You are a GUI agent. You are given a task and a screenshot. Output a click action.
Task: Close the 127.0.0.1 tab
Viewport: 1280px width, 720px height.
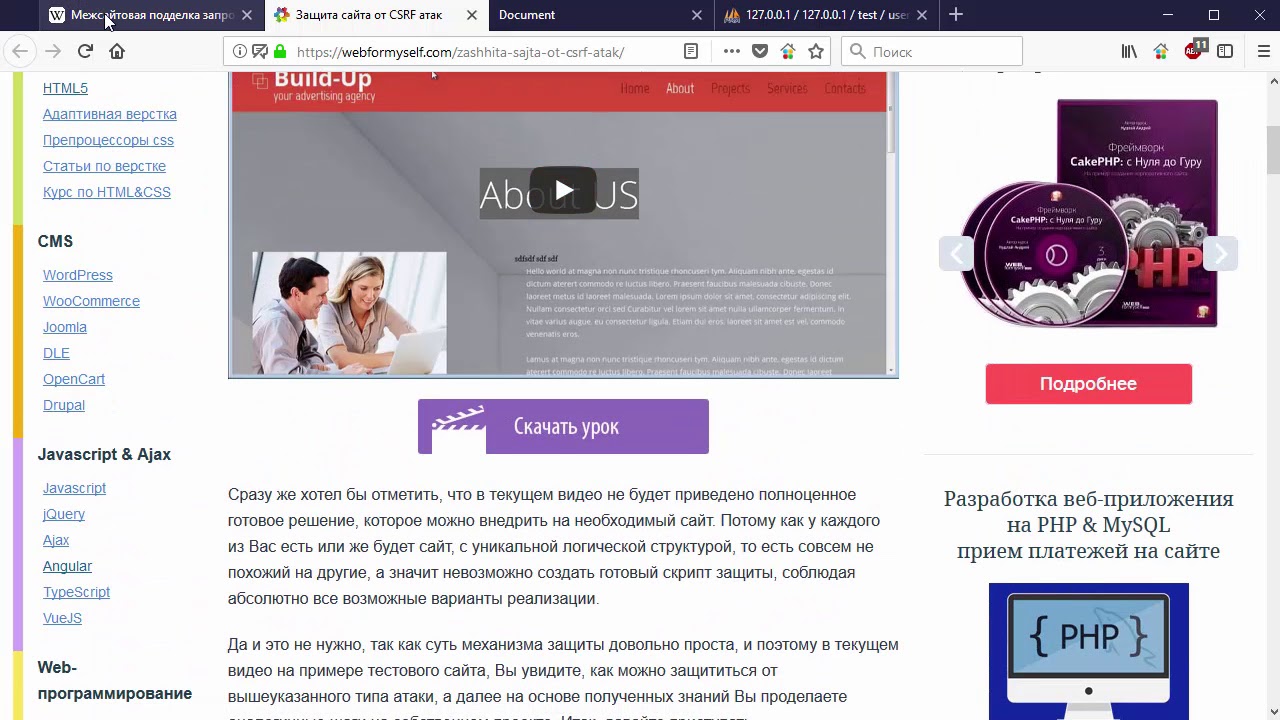(922, 15)
